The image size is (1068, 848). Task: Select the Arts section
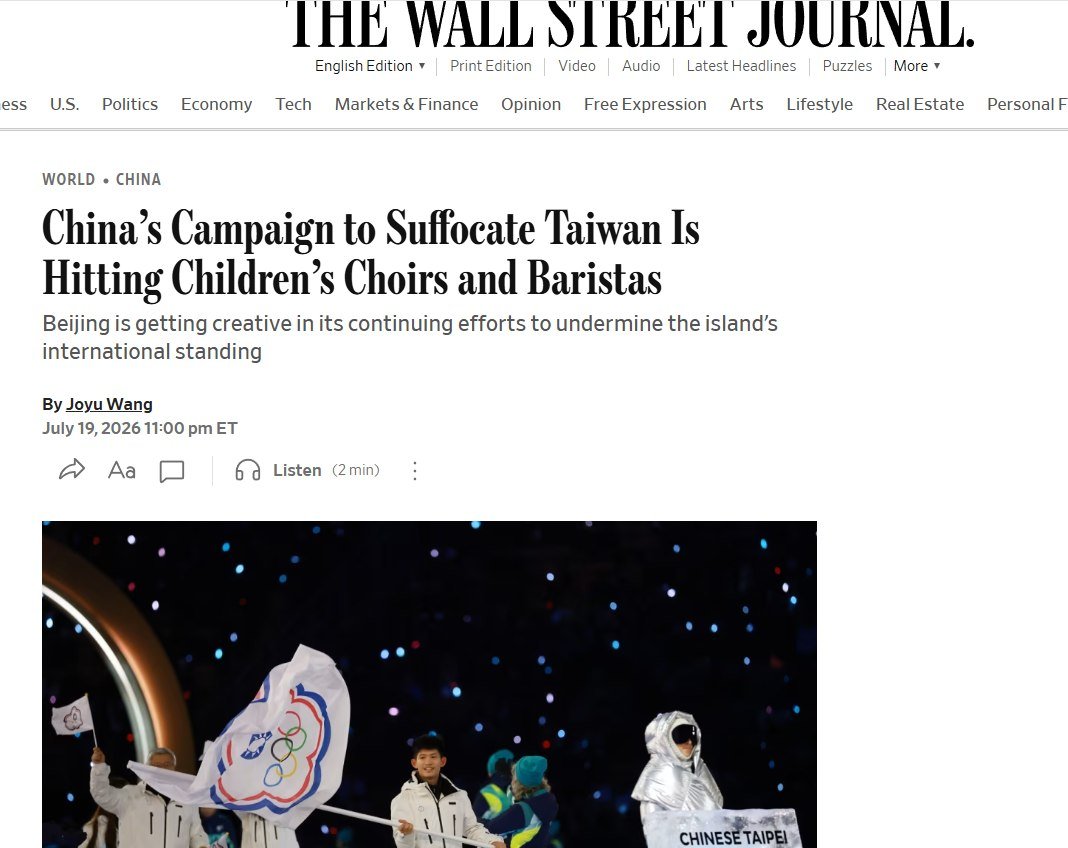[747, 104]
